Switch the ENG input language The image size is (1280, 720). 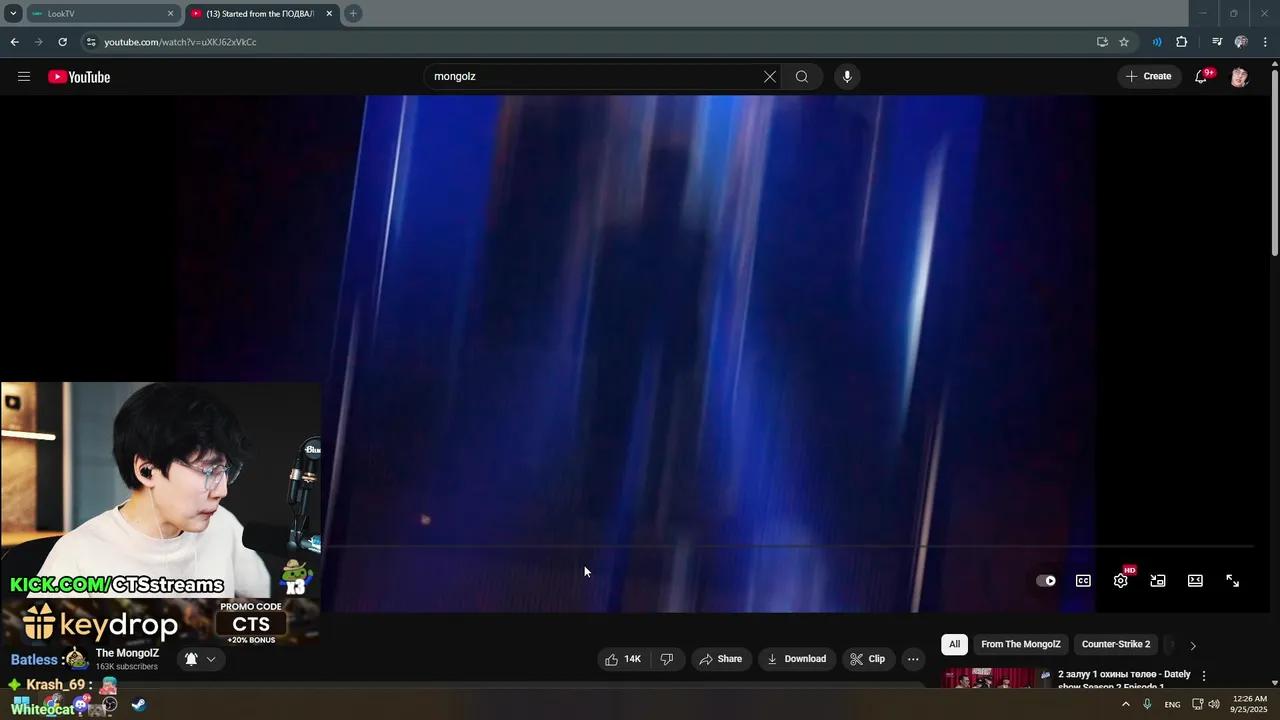(1172, 705)
